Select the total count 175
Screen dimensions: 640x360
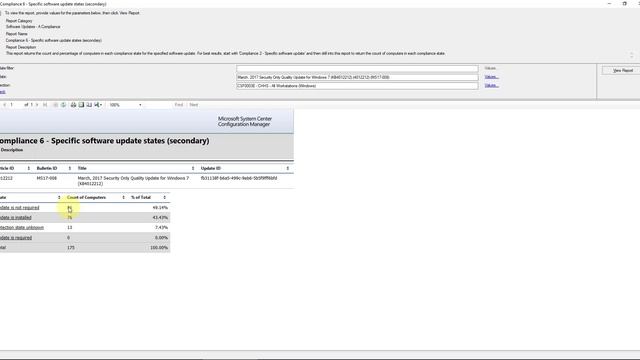click(x=71, y=248)
